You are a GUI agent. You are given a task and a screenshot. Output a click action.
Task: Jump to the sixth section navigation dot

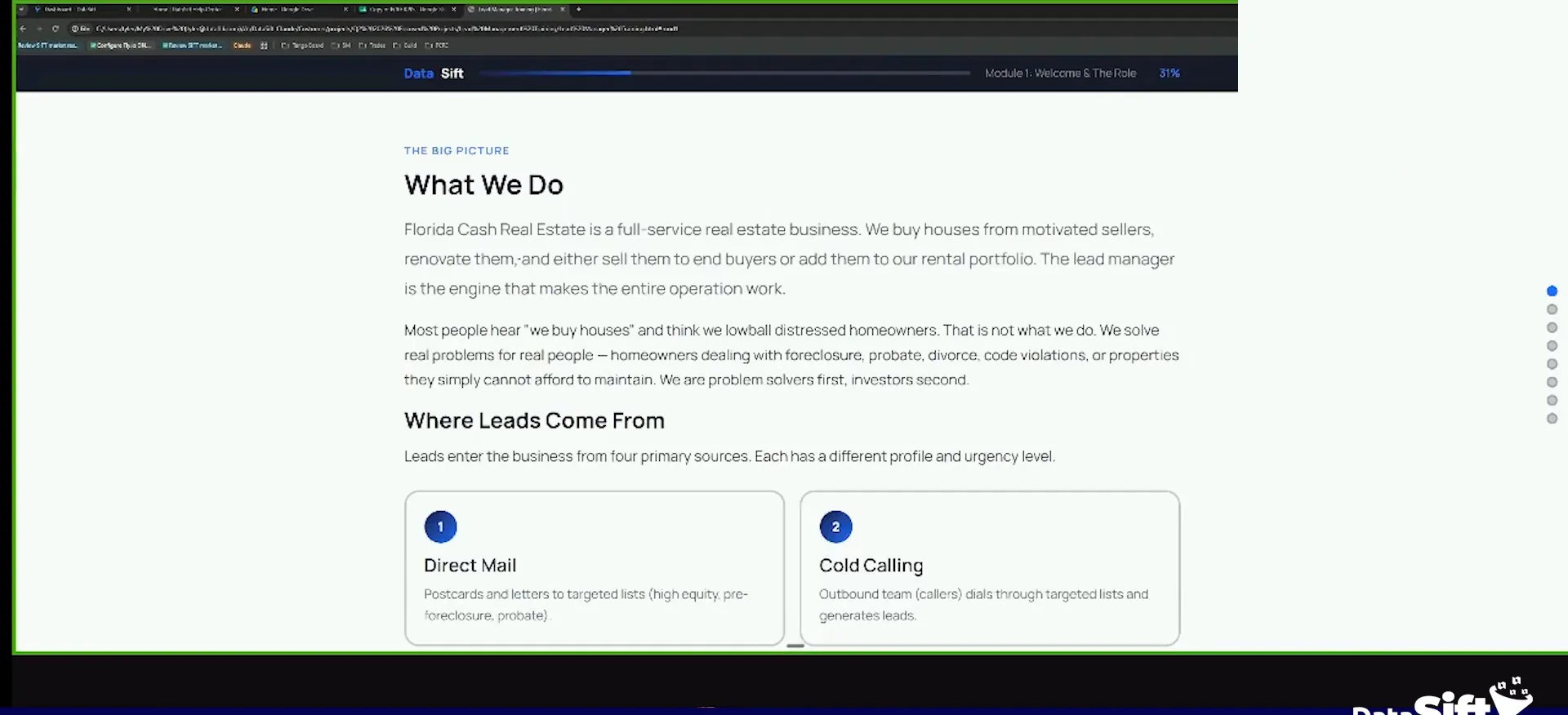click(x=1552, y=382)
